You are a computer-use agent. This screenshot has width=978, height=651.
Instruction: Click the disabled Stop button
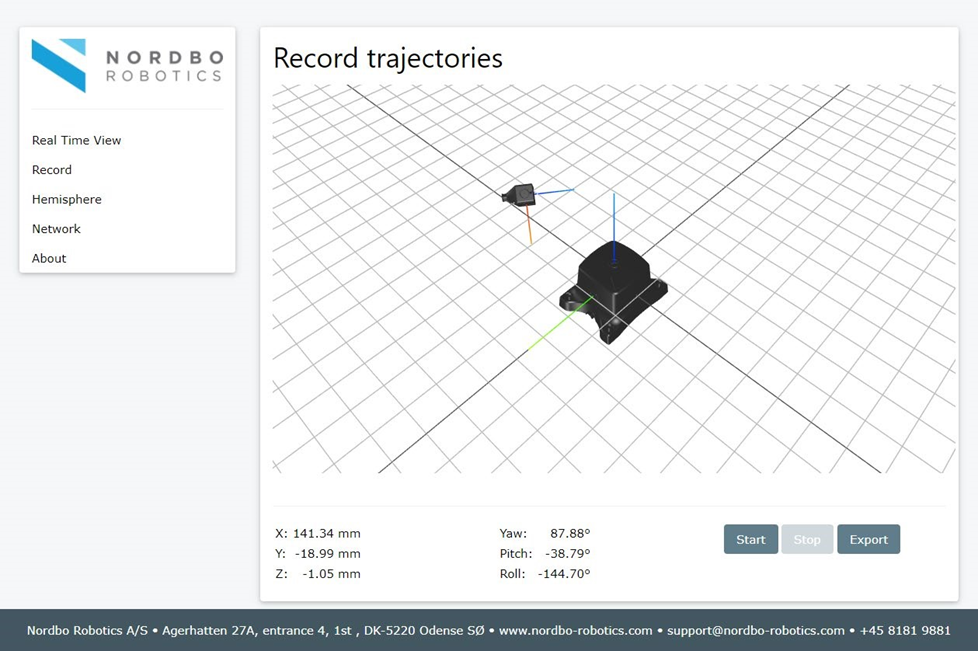[807, 539]
